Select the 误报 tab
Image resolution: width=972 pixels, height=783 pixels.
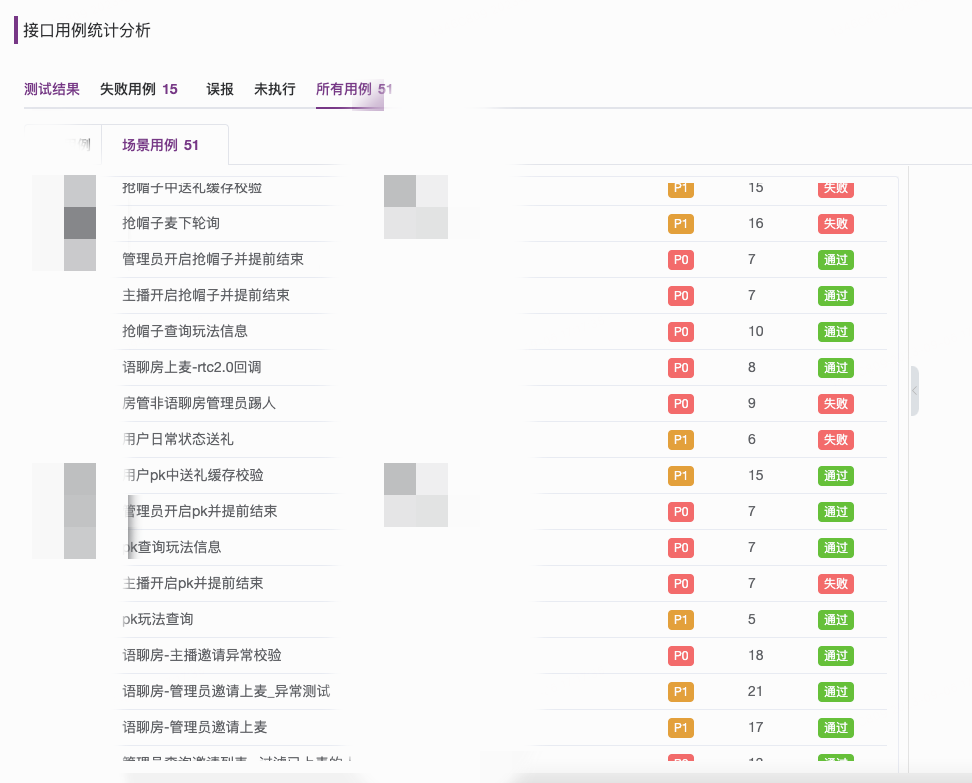tap(220, 89)
